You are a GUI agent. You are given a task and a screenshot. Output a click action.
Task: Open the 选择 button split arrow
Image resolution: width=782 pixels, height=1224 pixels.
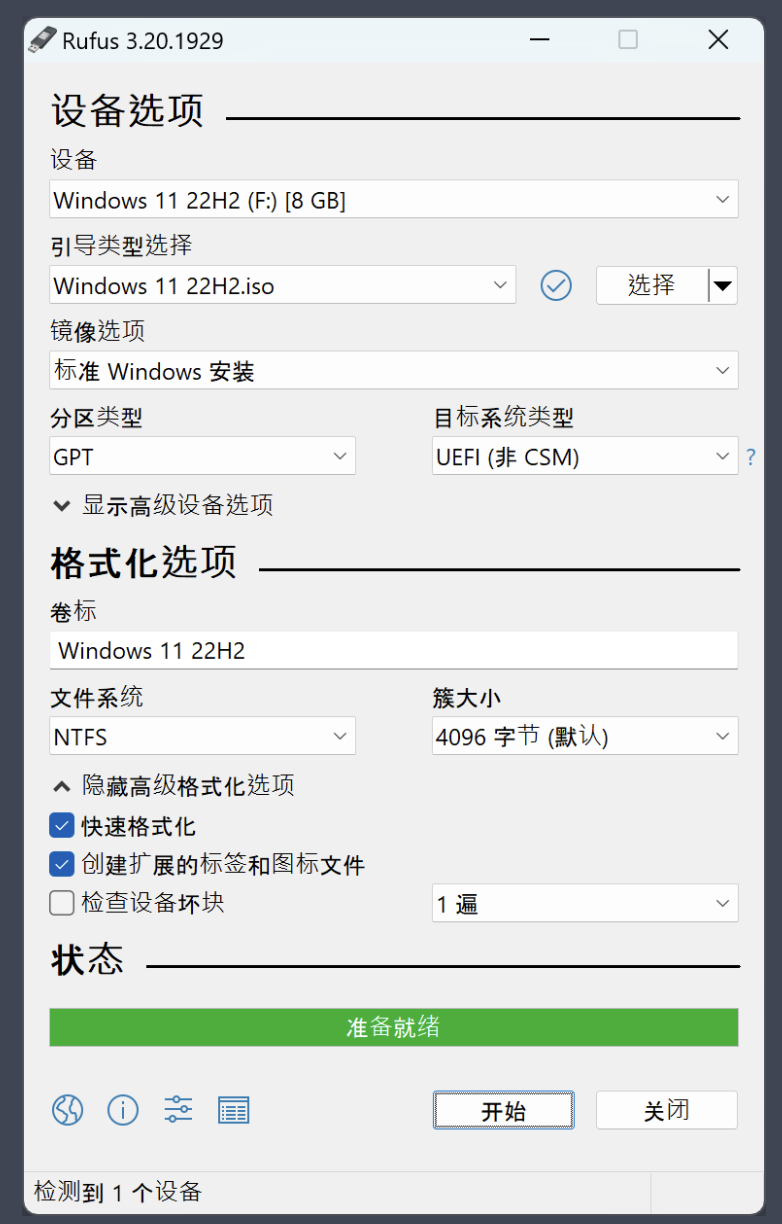tap(723, 286)
